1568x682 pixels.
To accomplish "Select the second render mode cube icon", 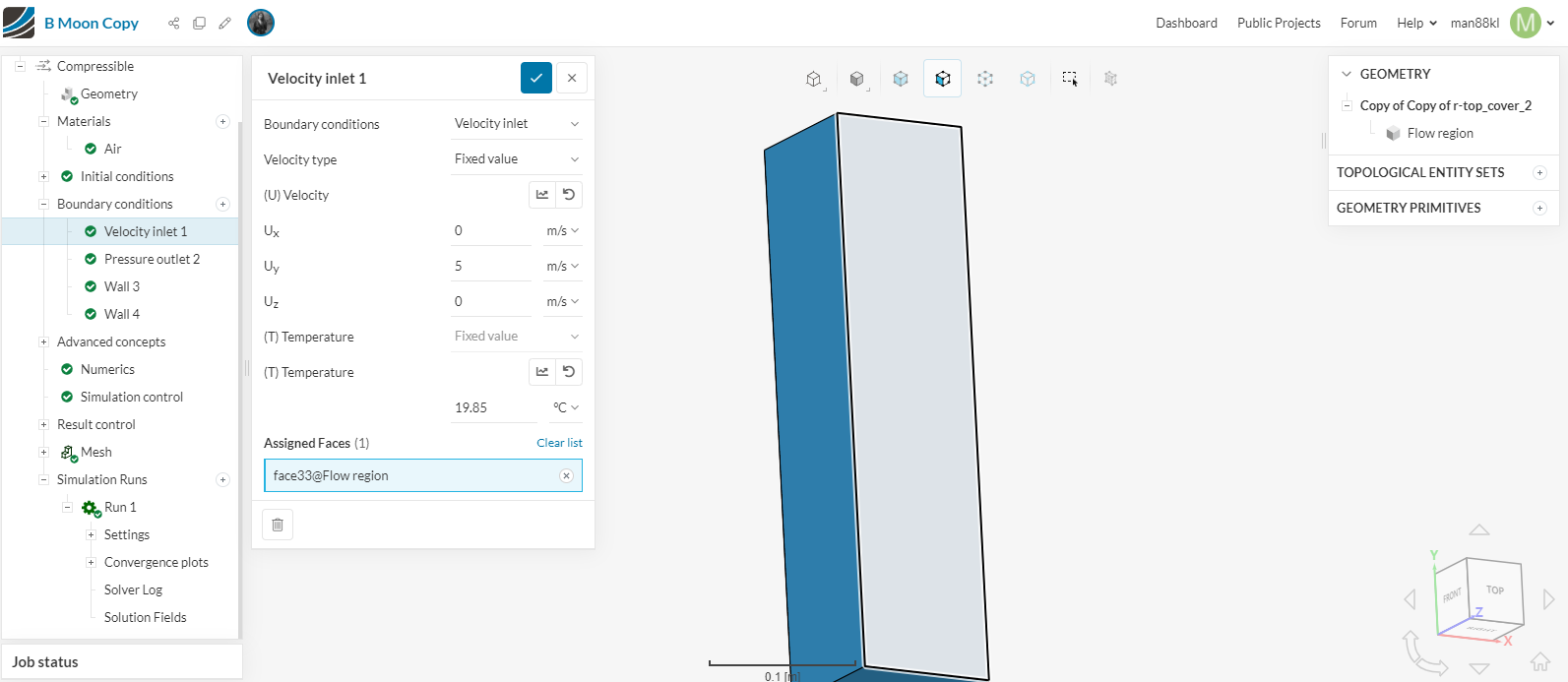I will pyautogui.click(x=857, y=79).
